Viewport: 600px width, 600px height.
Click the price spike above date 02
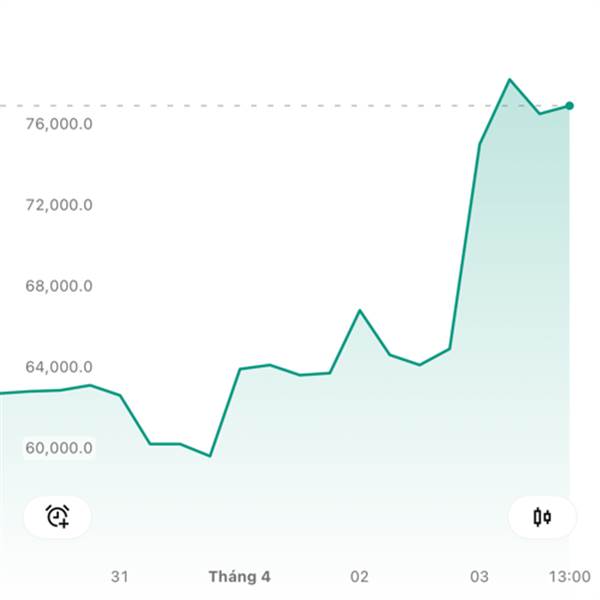[x=360, y=310]
